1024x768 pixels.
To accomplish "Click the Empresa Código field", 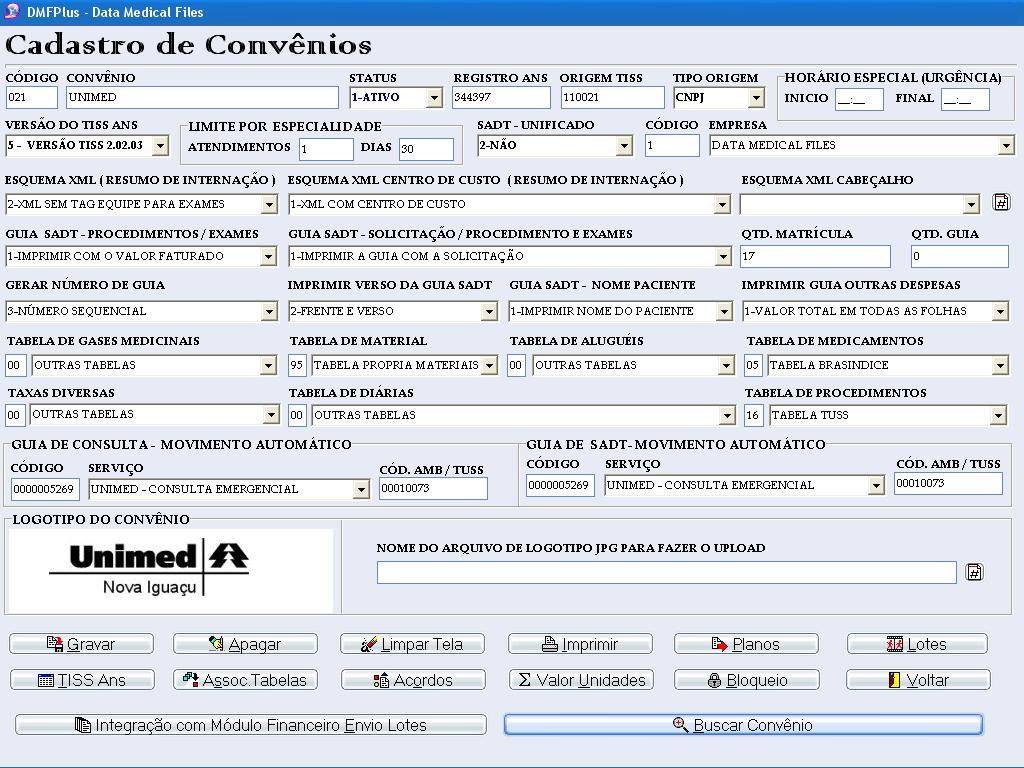I will 672,146.
